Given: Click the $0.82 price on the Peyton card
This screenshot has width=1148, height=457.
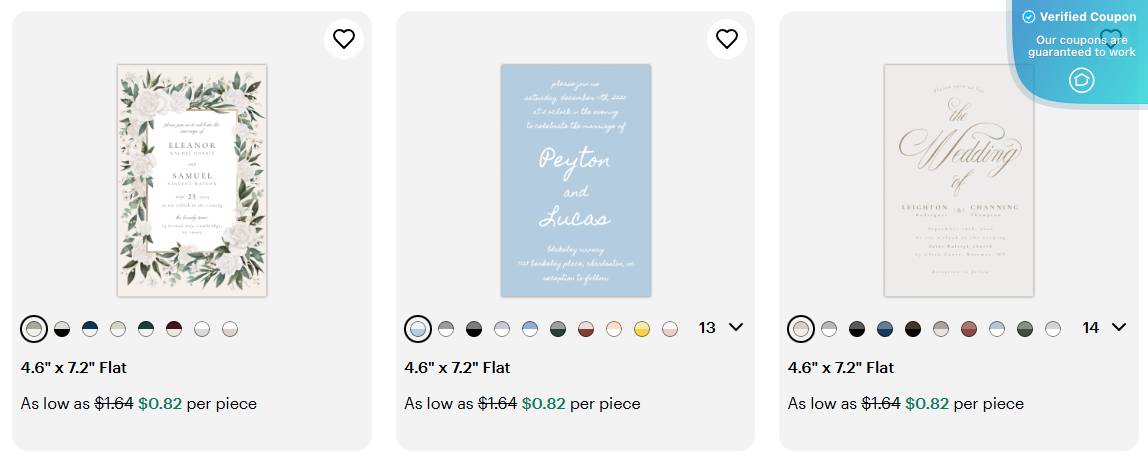Looking at the screenshot, I should 543,404.
